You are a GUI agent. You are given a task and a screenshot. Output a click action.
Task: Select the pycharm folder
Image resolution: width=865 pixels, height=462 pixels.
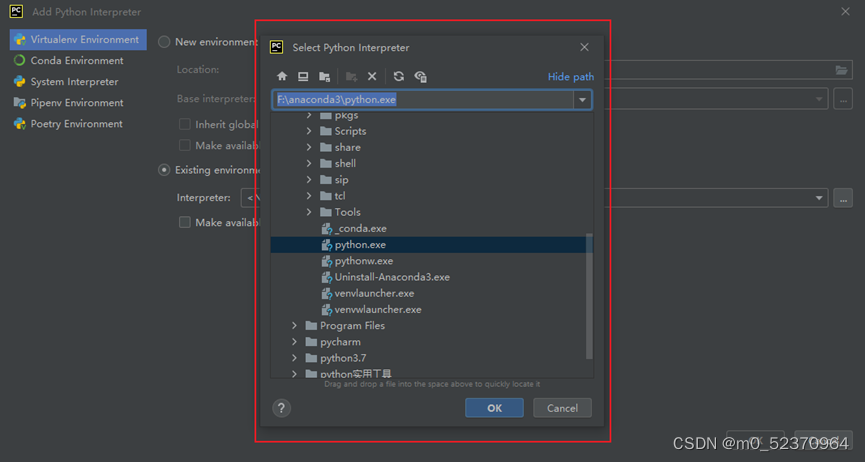point(340,342)
